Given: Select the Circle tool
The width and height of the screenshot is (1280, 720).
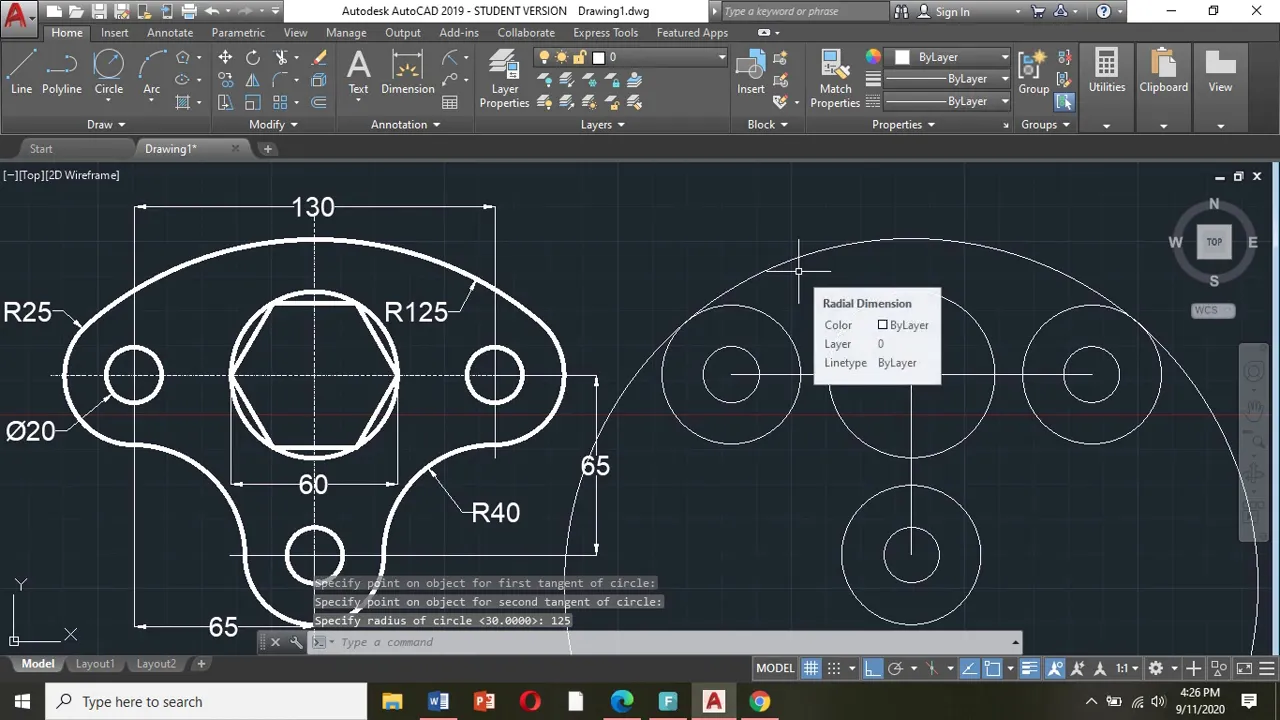Looking at the screenshot, I should pos(108,73).
